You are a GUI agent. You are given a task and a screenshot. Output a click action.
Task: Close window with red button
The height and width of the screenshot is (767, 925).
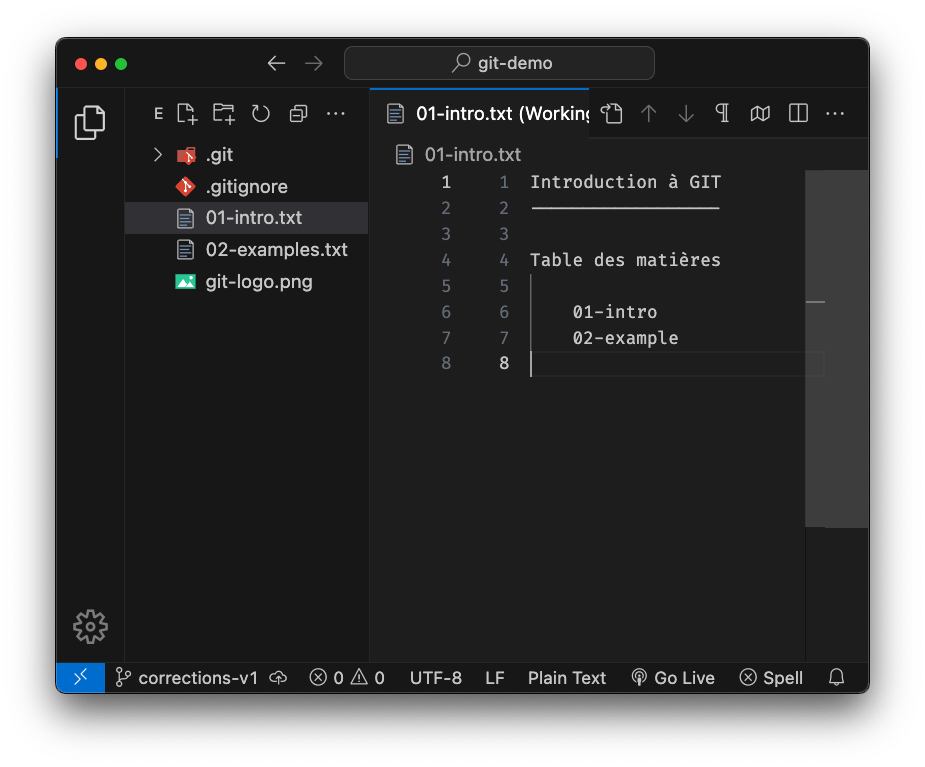point(81,64)
